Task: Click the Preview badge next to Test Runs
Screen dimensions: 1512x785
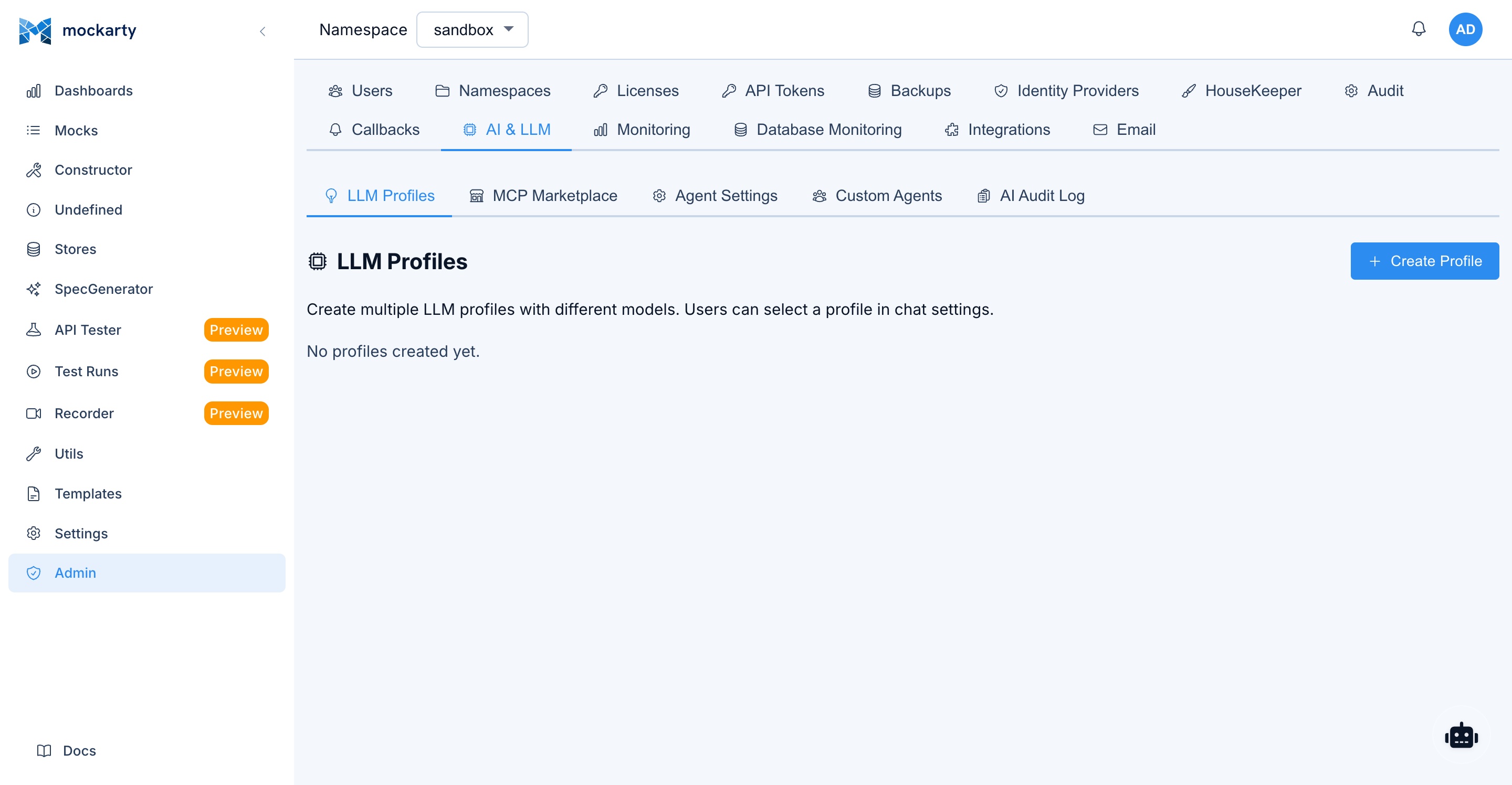Action: 236,372
